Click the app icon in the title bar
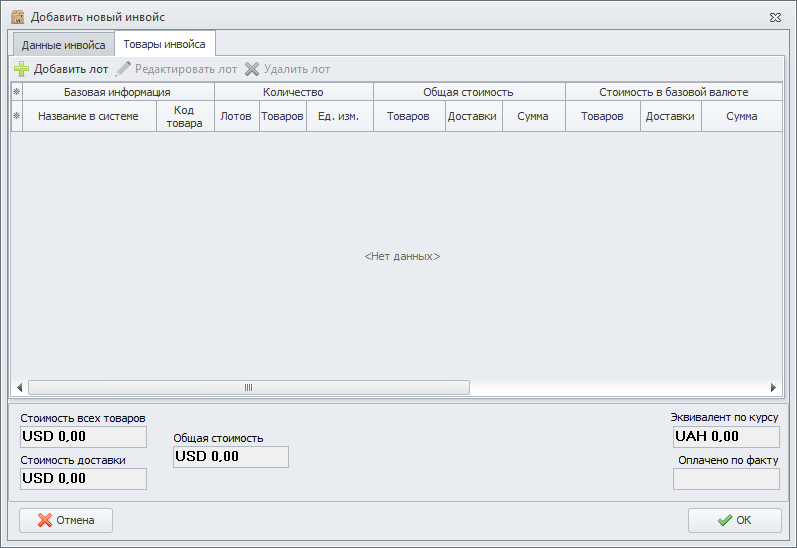The image size is (797, 548). (17, 17)
